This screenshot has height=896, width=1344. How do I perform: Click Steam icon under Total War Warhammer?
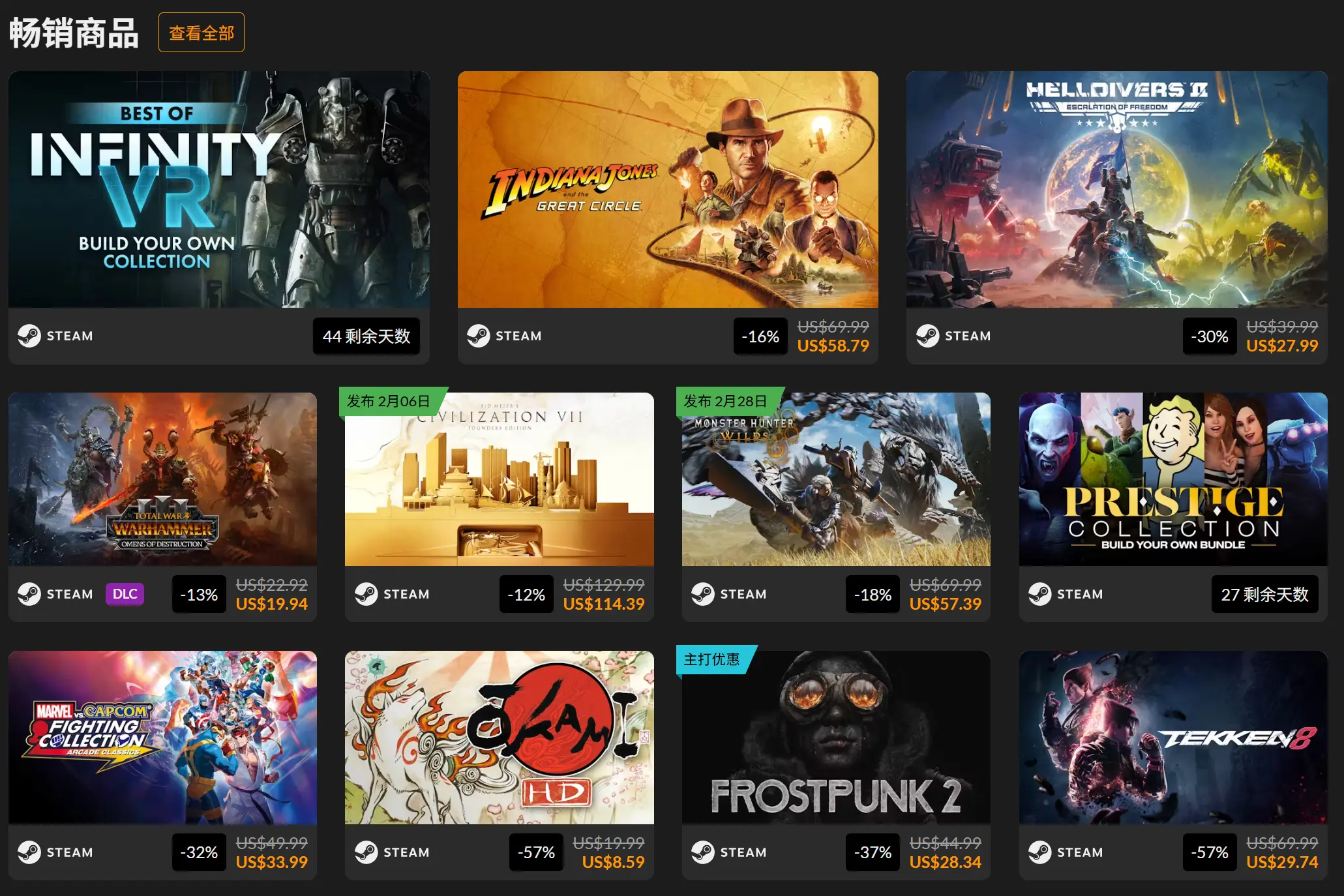click(29, 594)
